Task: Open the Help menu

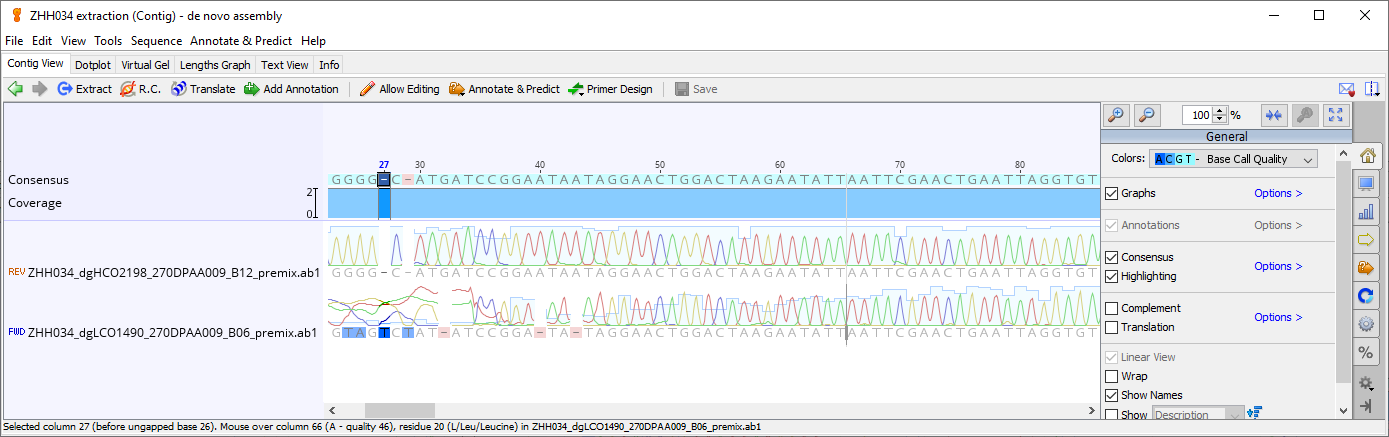Action: click(314, 41)
